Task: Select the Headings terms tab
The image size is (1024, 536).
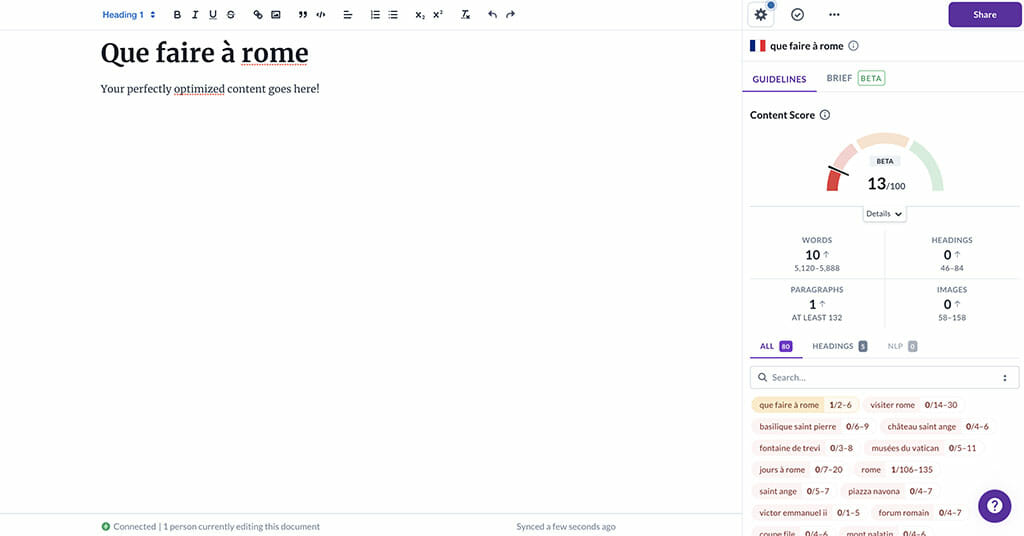Action: (839, 346)
